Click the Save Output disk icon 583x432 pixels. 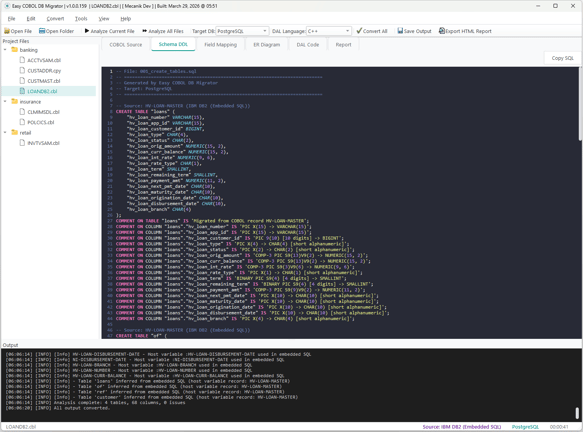pyautogui.click(x=400, y=31)
